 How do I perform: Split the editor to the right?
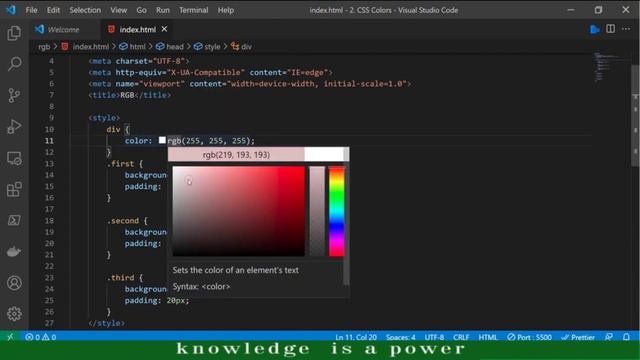pyautogui.click(x=611, y=29)
